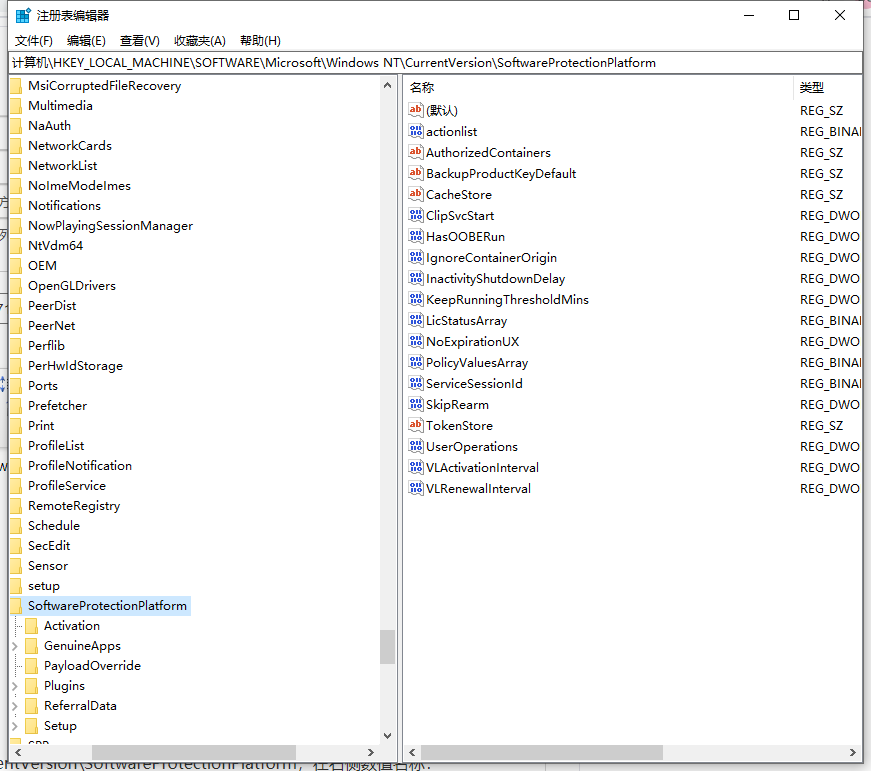Screen dimensions: 871x771
Task: Click the vertical scrollbar down arrow
Action: (x=388, y=735)
